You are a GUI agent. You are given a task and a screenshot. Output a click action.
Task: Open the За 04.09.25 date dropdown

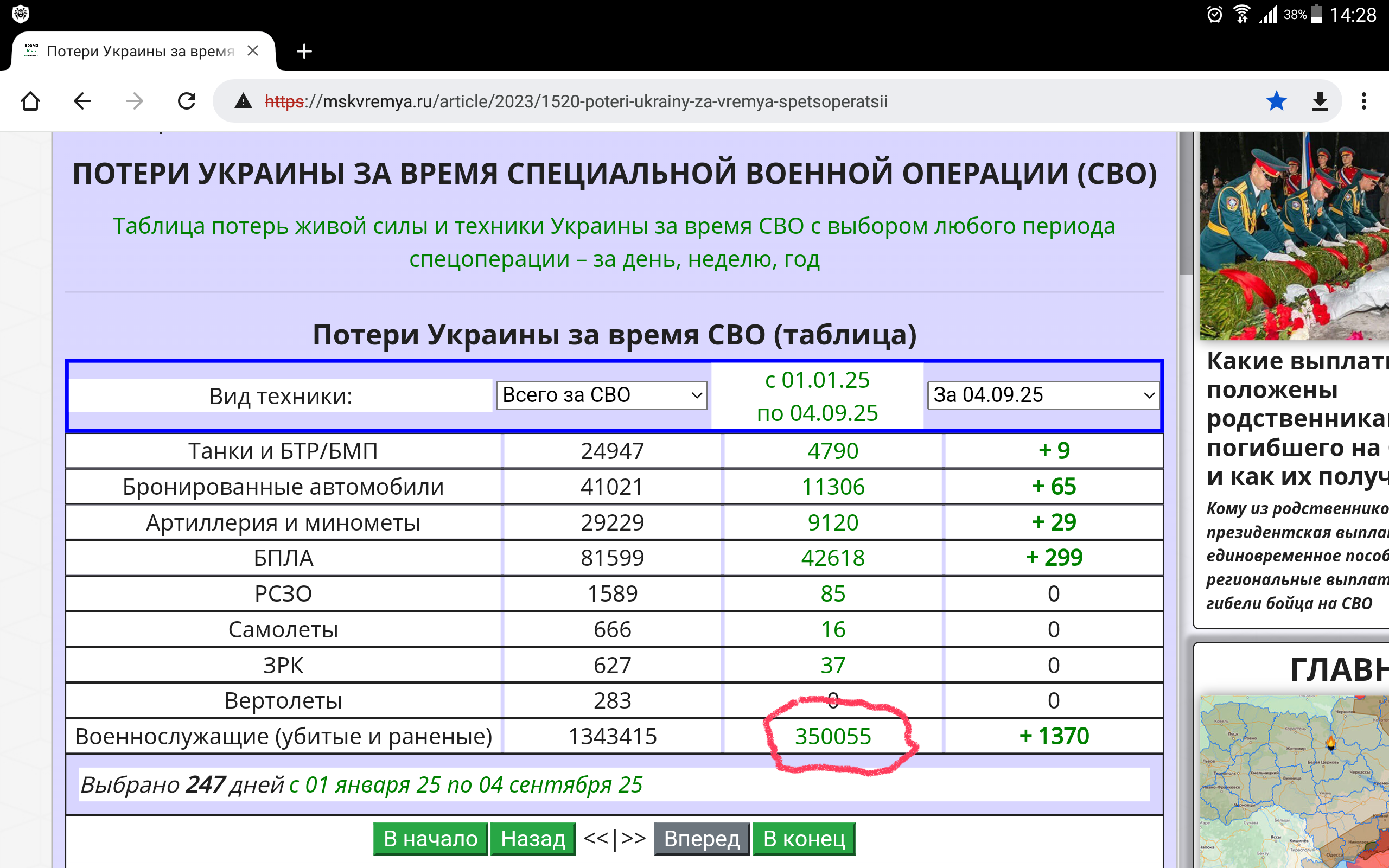tap(1042, 395)
